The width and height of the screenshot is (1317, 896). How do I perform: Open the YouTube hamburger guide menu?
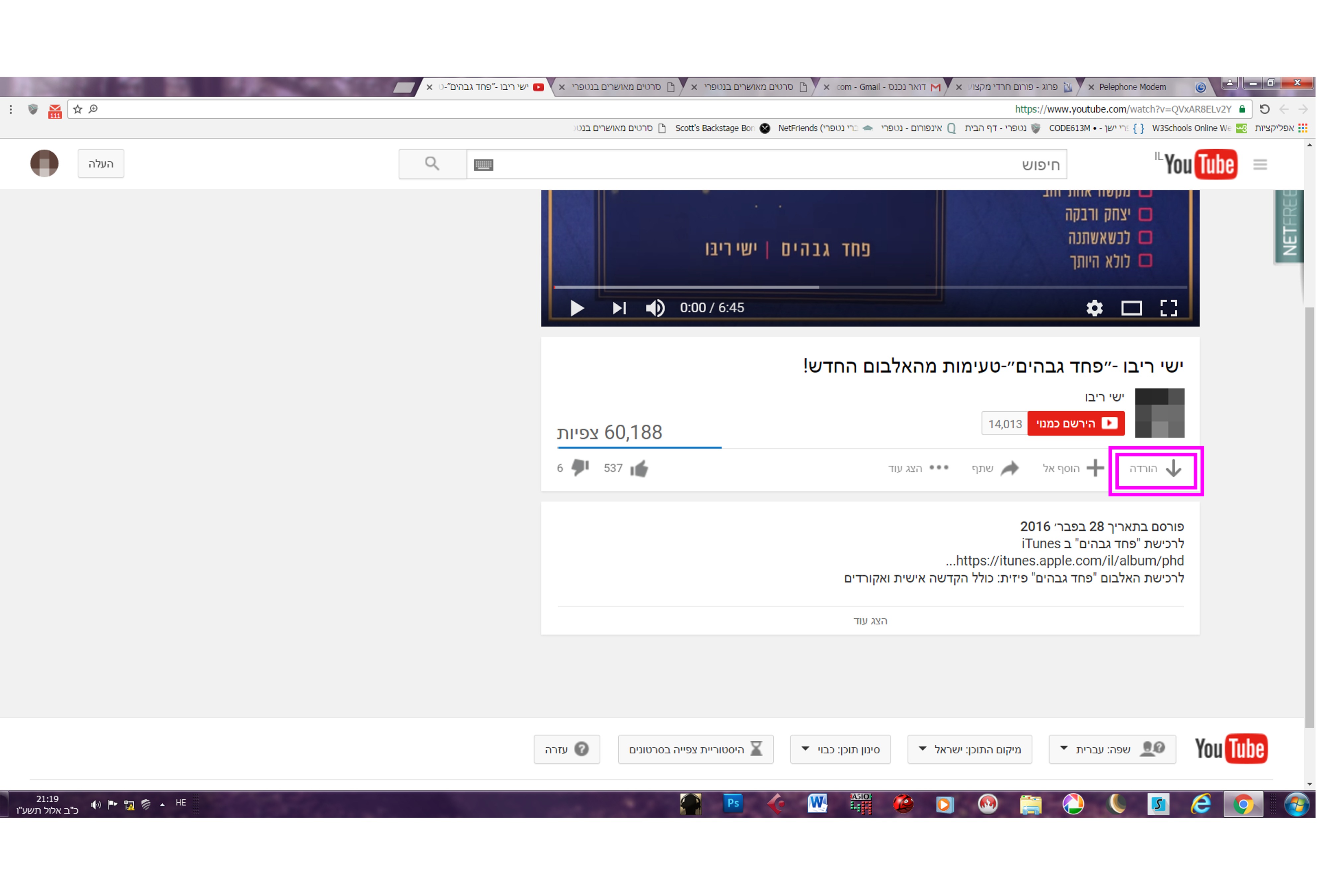click(x=1260, y=164)
